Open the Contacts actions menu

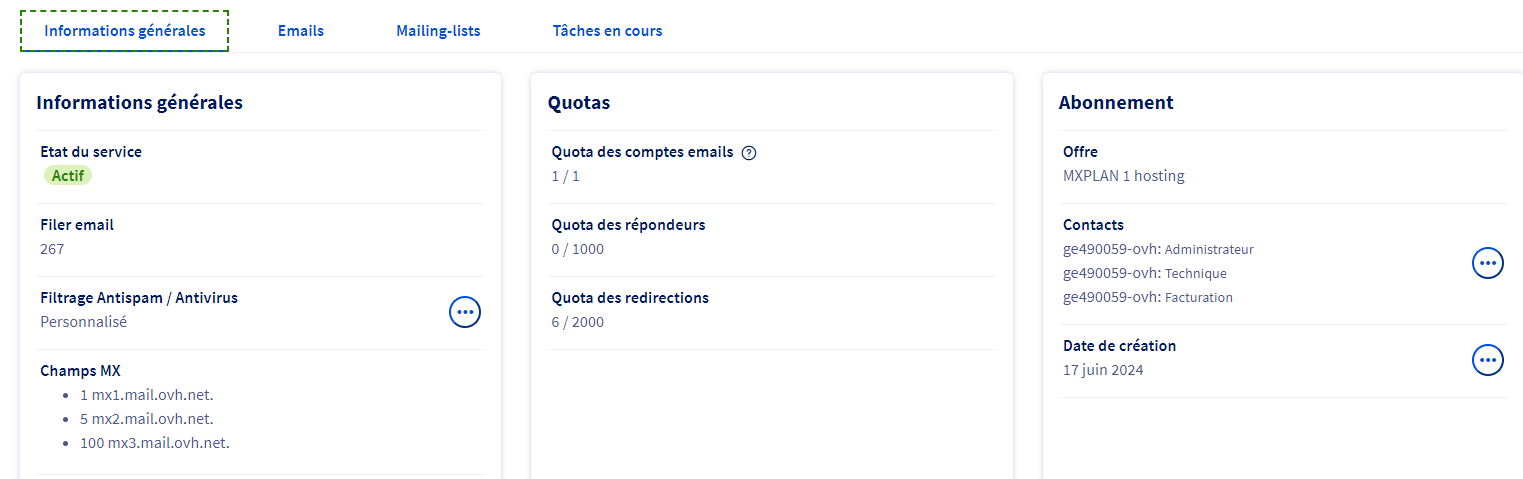pos(1488,263)
